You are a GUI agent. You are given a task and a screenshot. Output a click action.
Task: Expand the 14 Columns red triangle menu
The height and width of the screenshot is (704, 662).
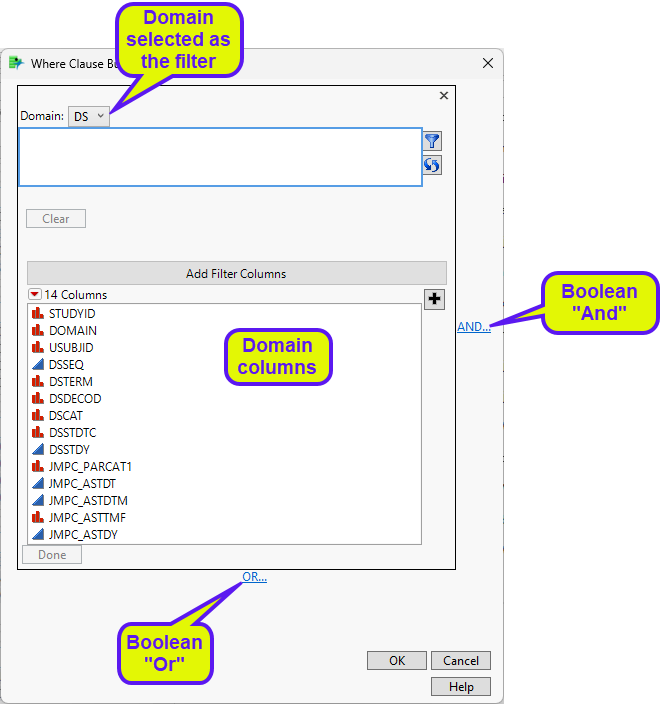pyautogui.click(x=35, y=295)
